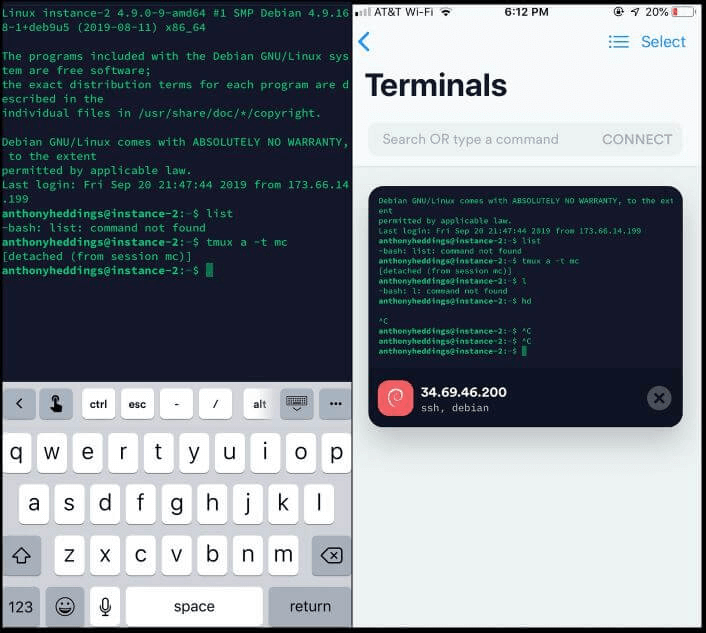The width and height of the screenshot is (706, 633).
Task: Hide the keyboard with the keyboard icon
Action: pos(297,404)
